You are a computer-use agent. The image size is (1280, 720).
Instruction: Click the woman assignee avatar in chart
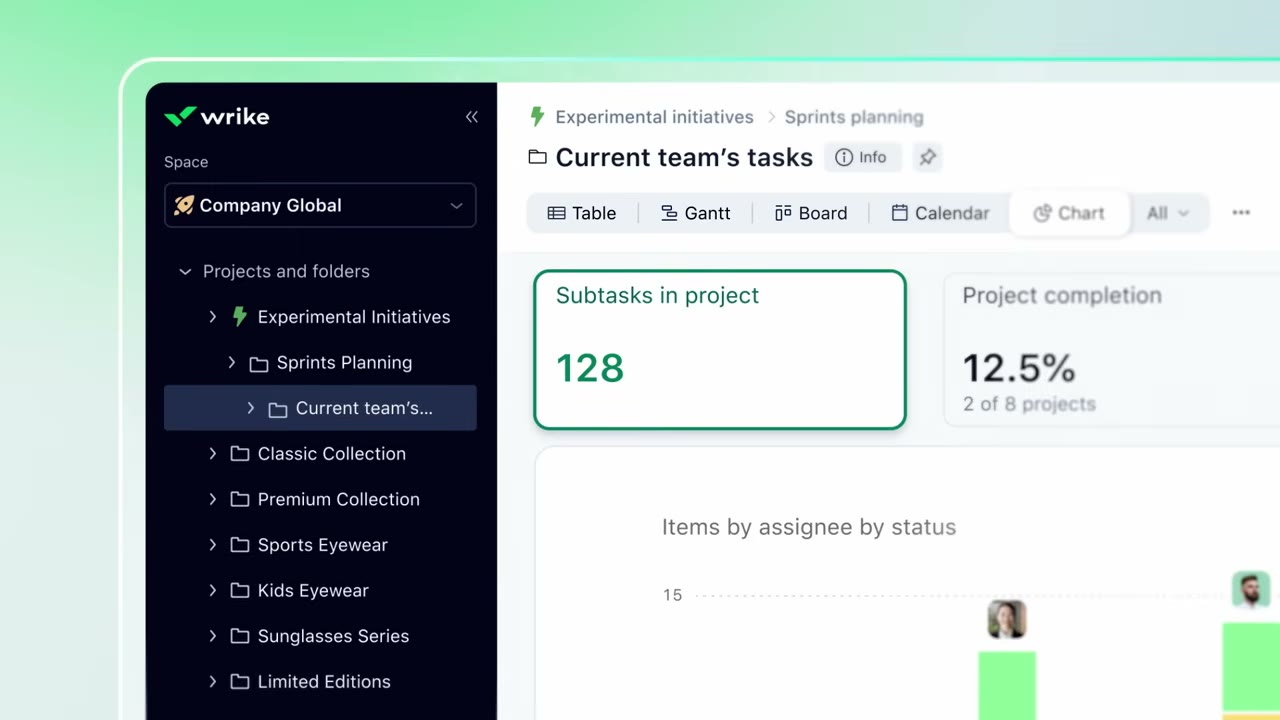[x=1007, y=619]
